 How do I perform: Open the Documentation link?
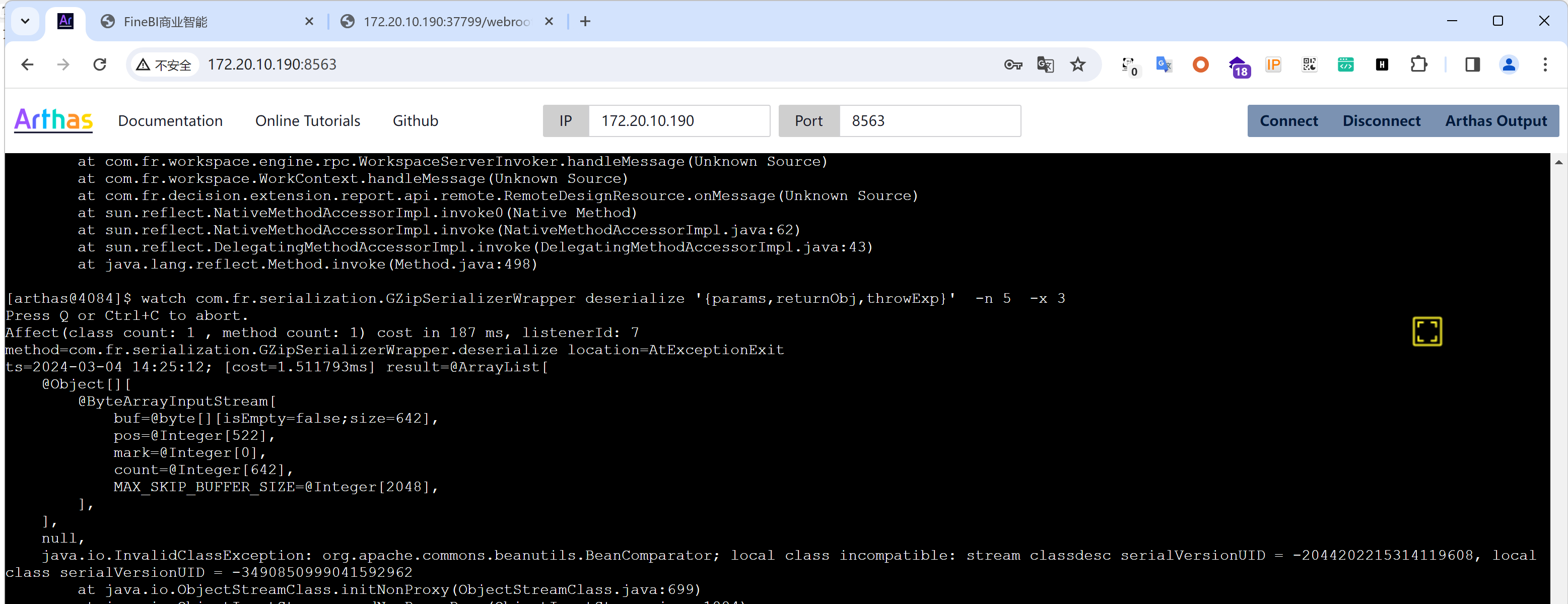[x=170, y=120]
